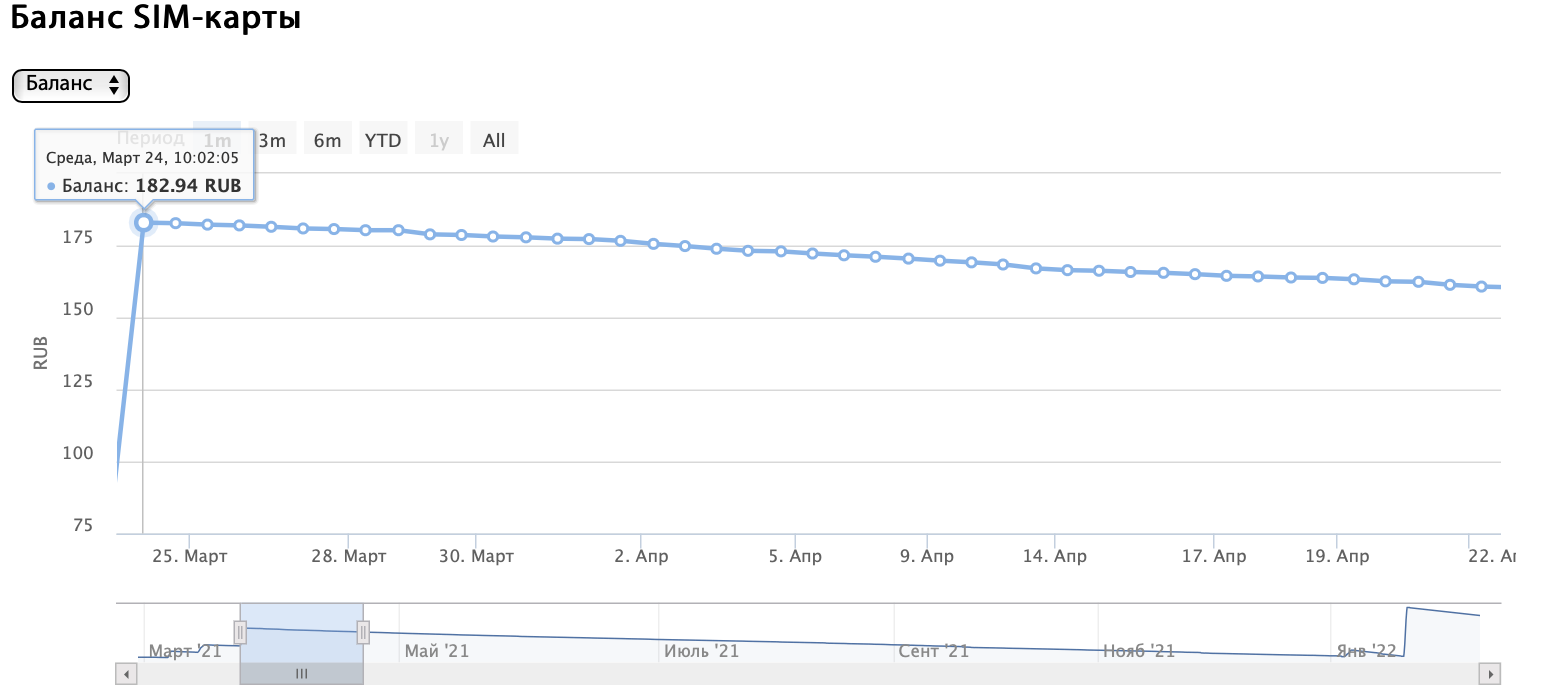Click the scrollbar left arrow

(x=127, y=675)
